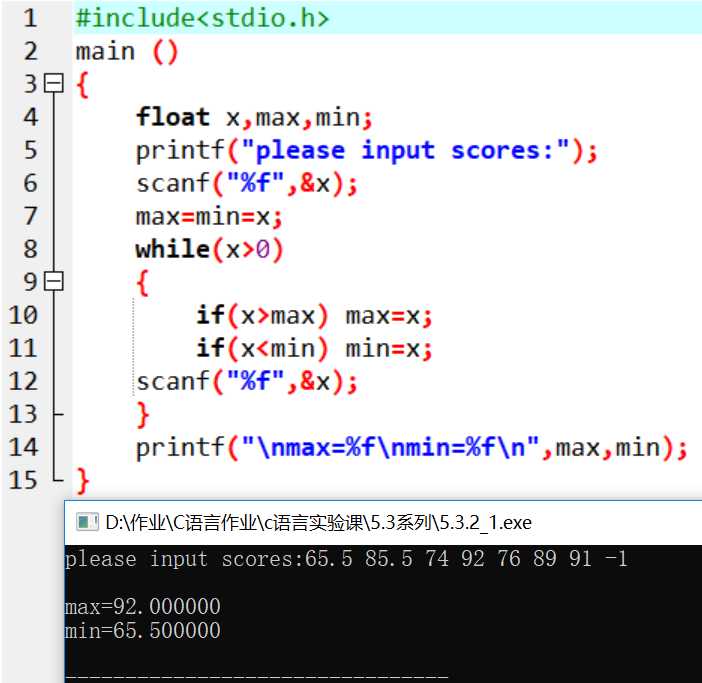Click line number 15 in the gutter
702x683 pixels.
click(x=23, y=480)
